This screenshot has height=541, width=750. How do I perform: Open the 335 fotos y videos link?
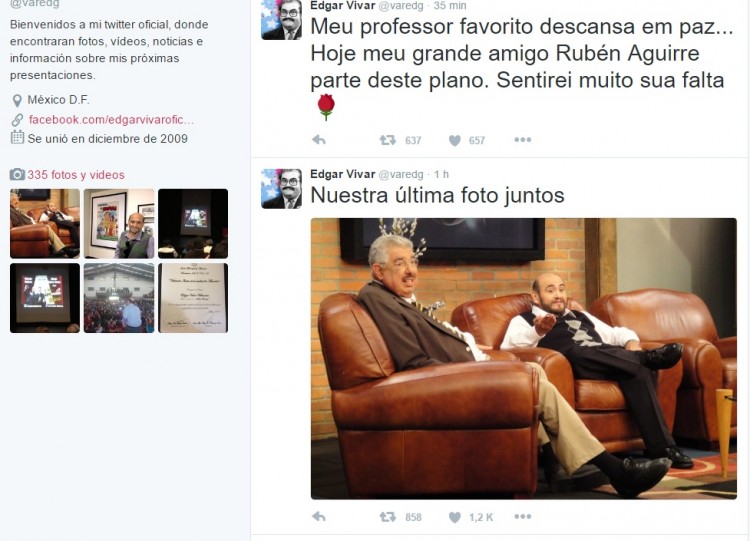pos(76,175)
